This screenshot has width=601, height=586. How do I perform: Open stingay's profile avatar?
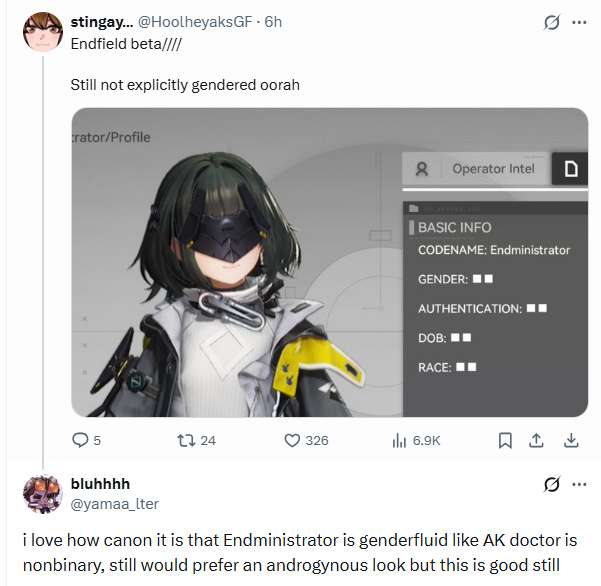(x=43, y=32)
